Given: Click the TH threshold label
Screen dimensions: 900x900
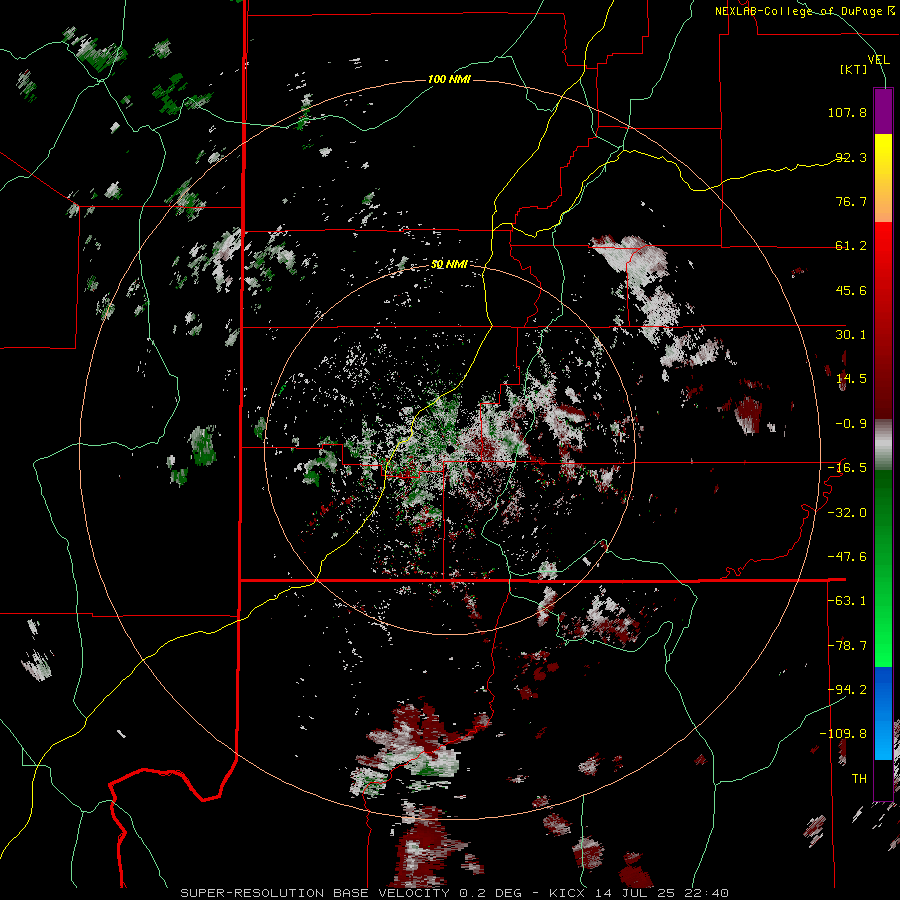Looking at the screenshot, I should coord(859,778).
